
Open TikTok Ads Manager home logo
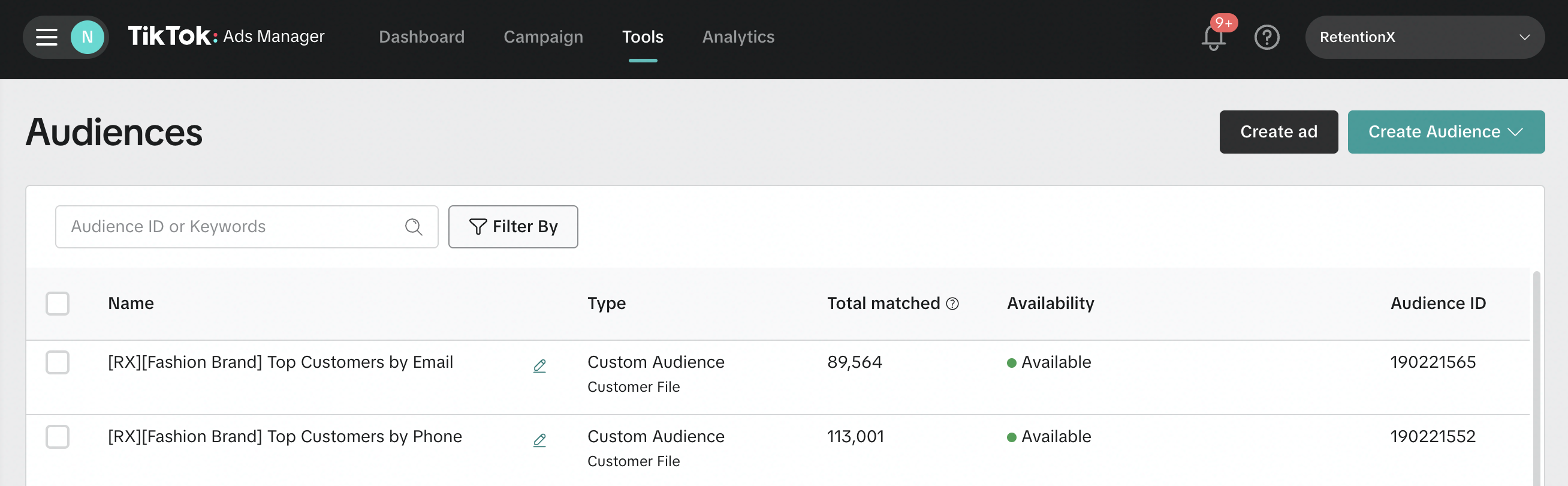[x=226, y=37]
